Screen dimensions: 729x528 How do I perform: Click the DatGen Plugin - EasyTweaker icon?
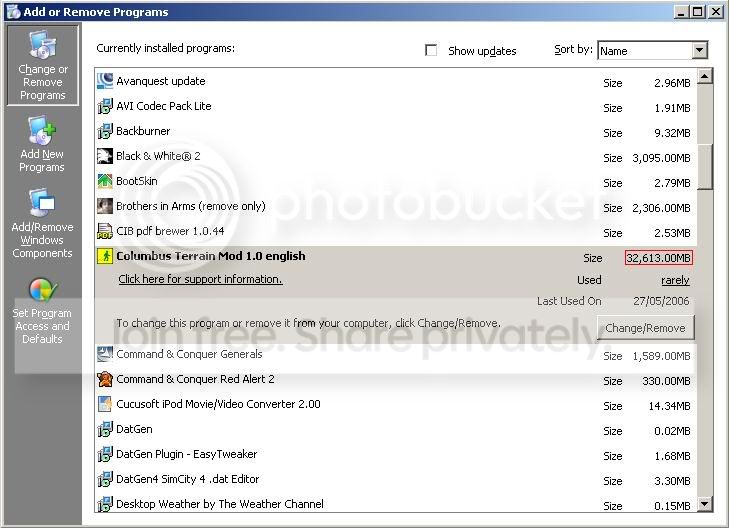(105, 454)
